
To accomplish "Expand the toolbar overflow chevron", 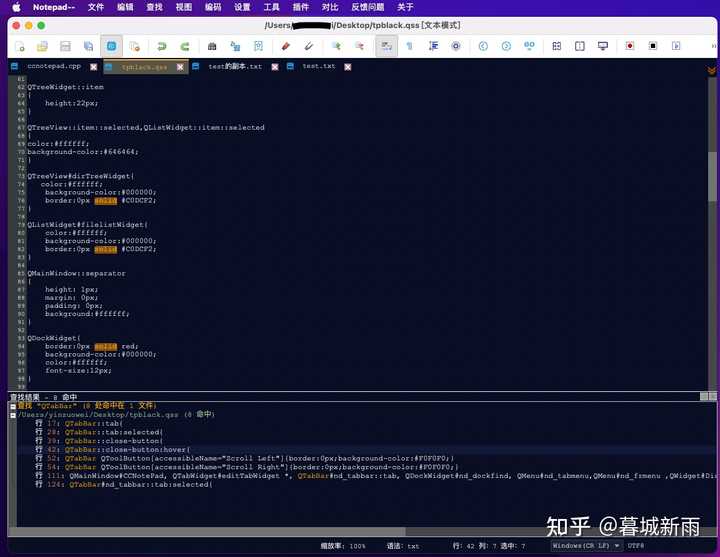I will pyautogui.click(x=713, y=46).
